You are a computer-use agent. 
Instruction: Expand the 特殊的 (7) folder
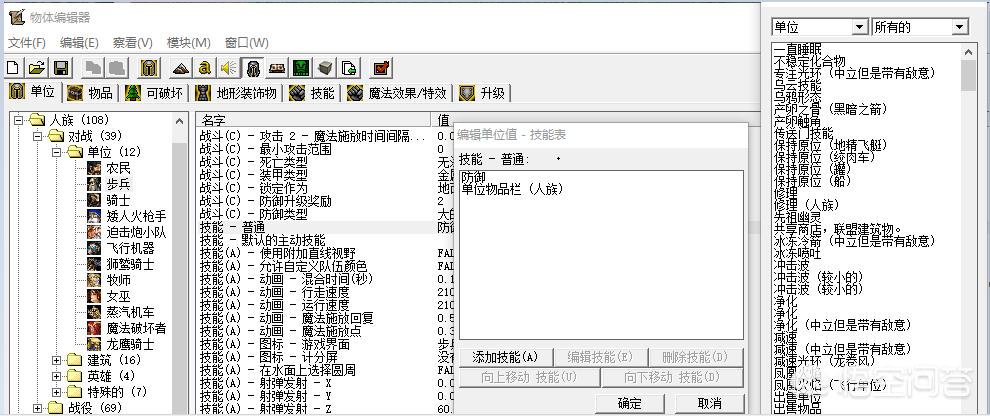click(57, 392)
